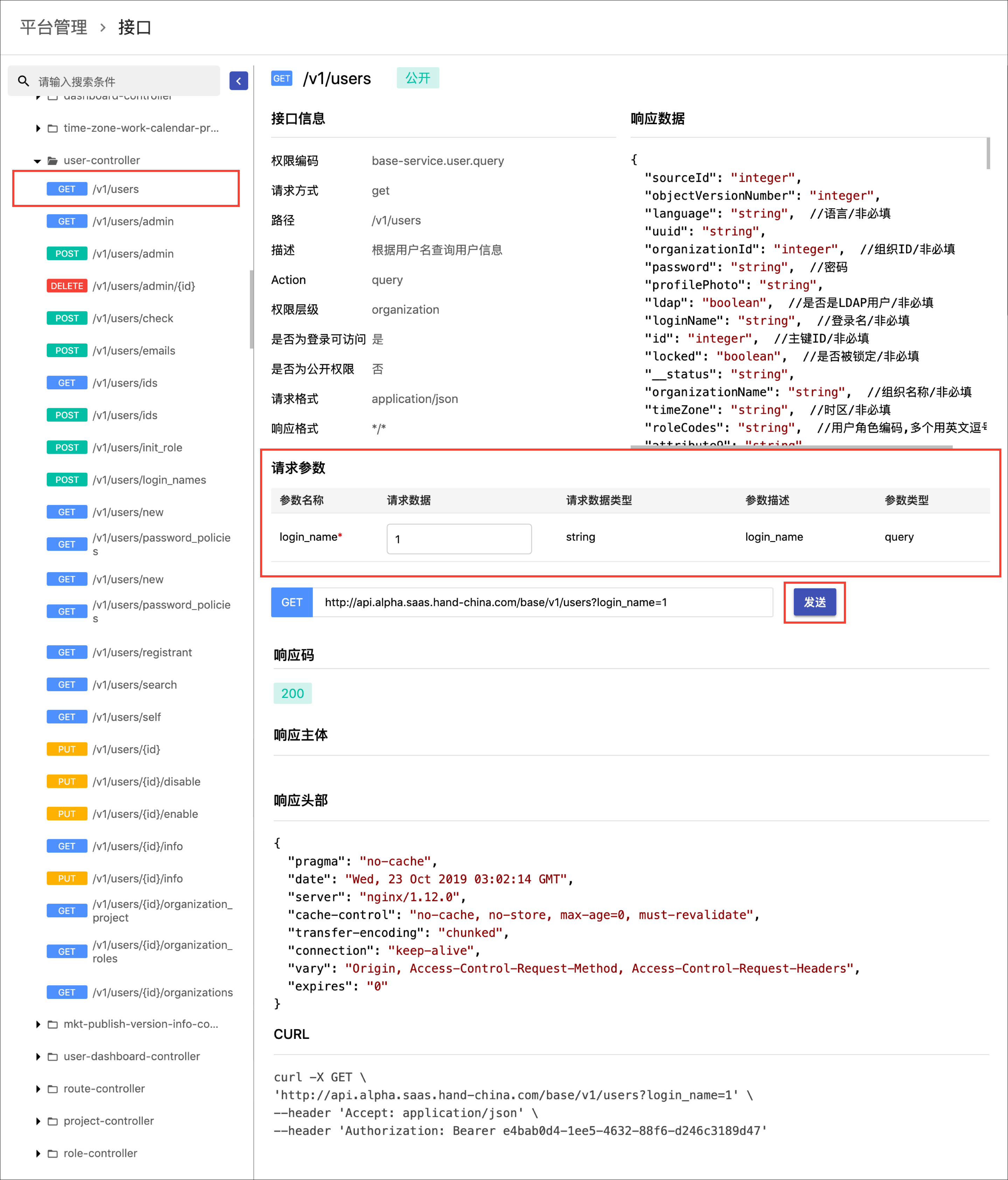The image size is (1008, 1180).
Task: Click the login_name value input field
Action: pyautogui.click(x=459, y=539)
